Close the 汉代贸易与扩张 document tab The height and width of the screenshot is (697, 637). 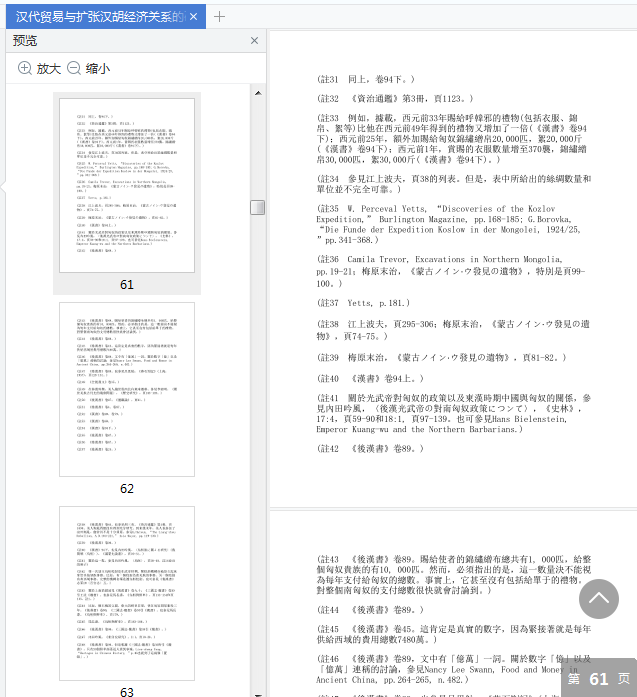tap(193, 17)
